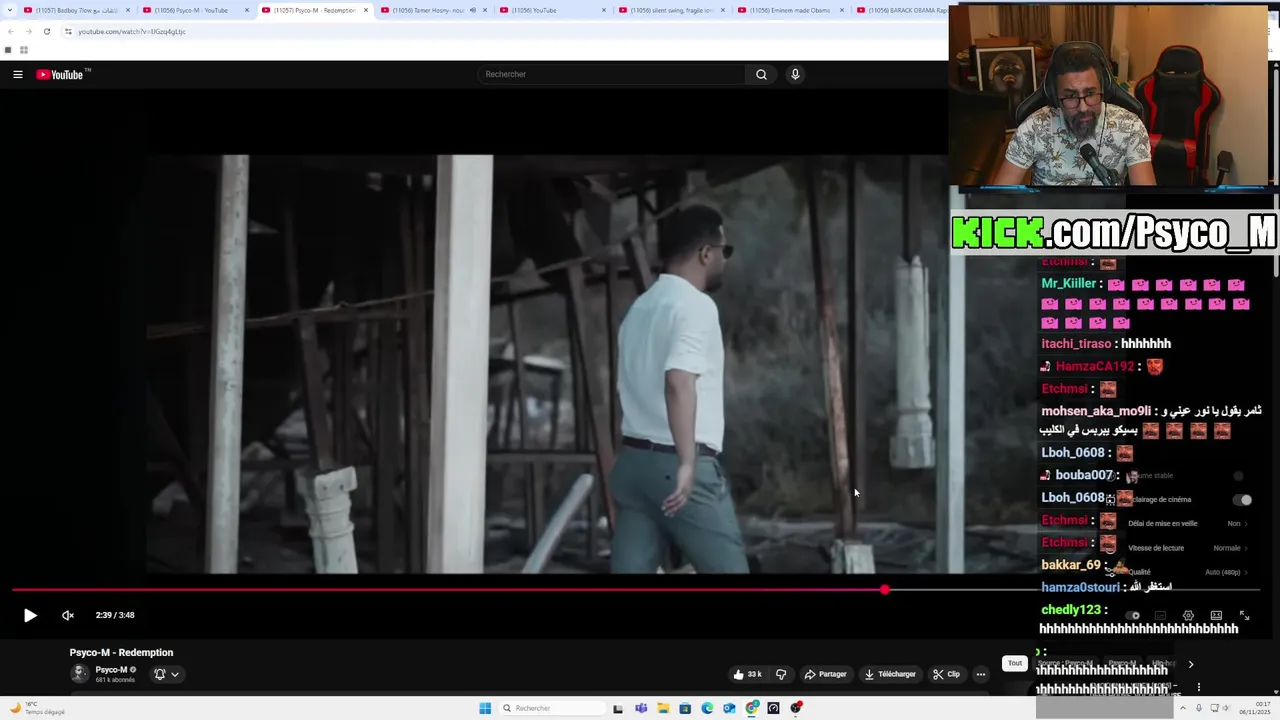
Task: Open the player settings gear
Action: 1188,615
